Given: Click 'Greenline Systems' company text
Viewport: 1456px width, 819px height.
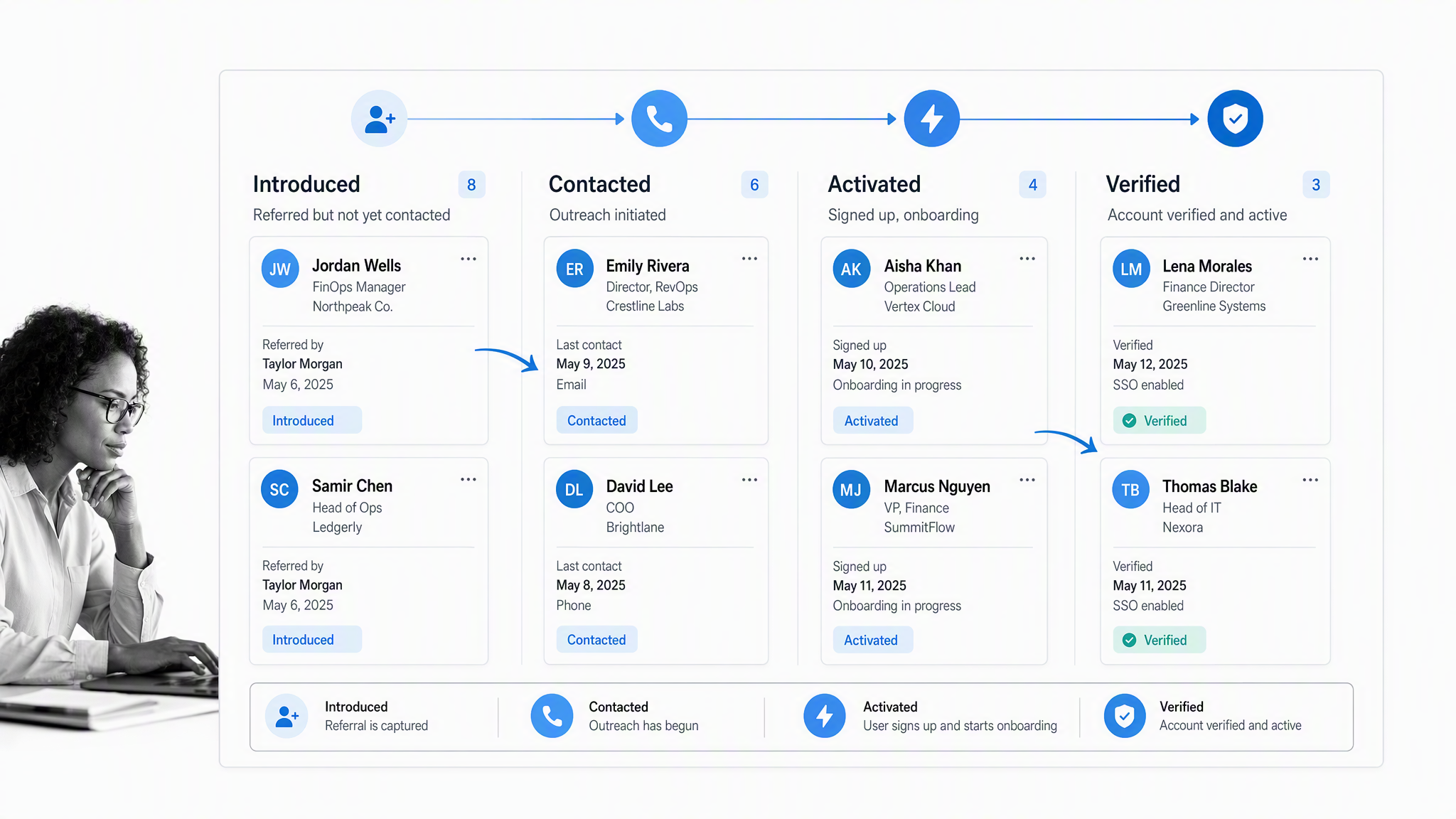Looking at the screenshot, I should [1214, 306].
